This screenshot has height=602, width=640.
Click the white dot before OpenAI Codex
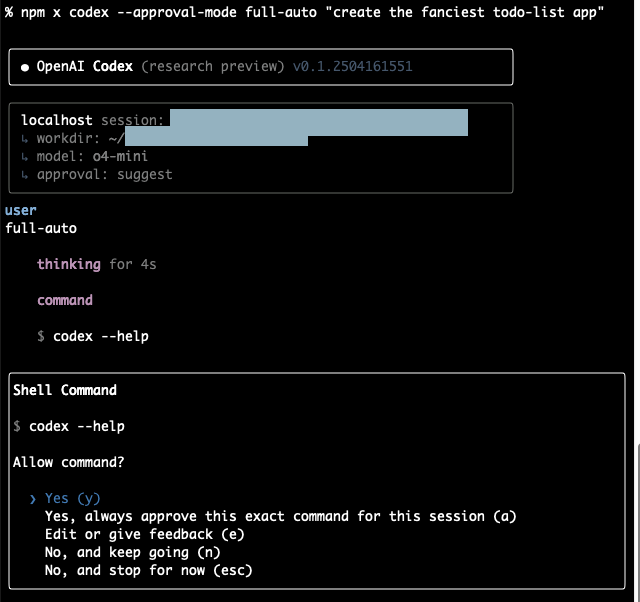[x=25, y=67]
